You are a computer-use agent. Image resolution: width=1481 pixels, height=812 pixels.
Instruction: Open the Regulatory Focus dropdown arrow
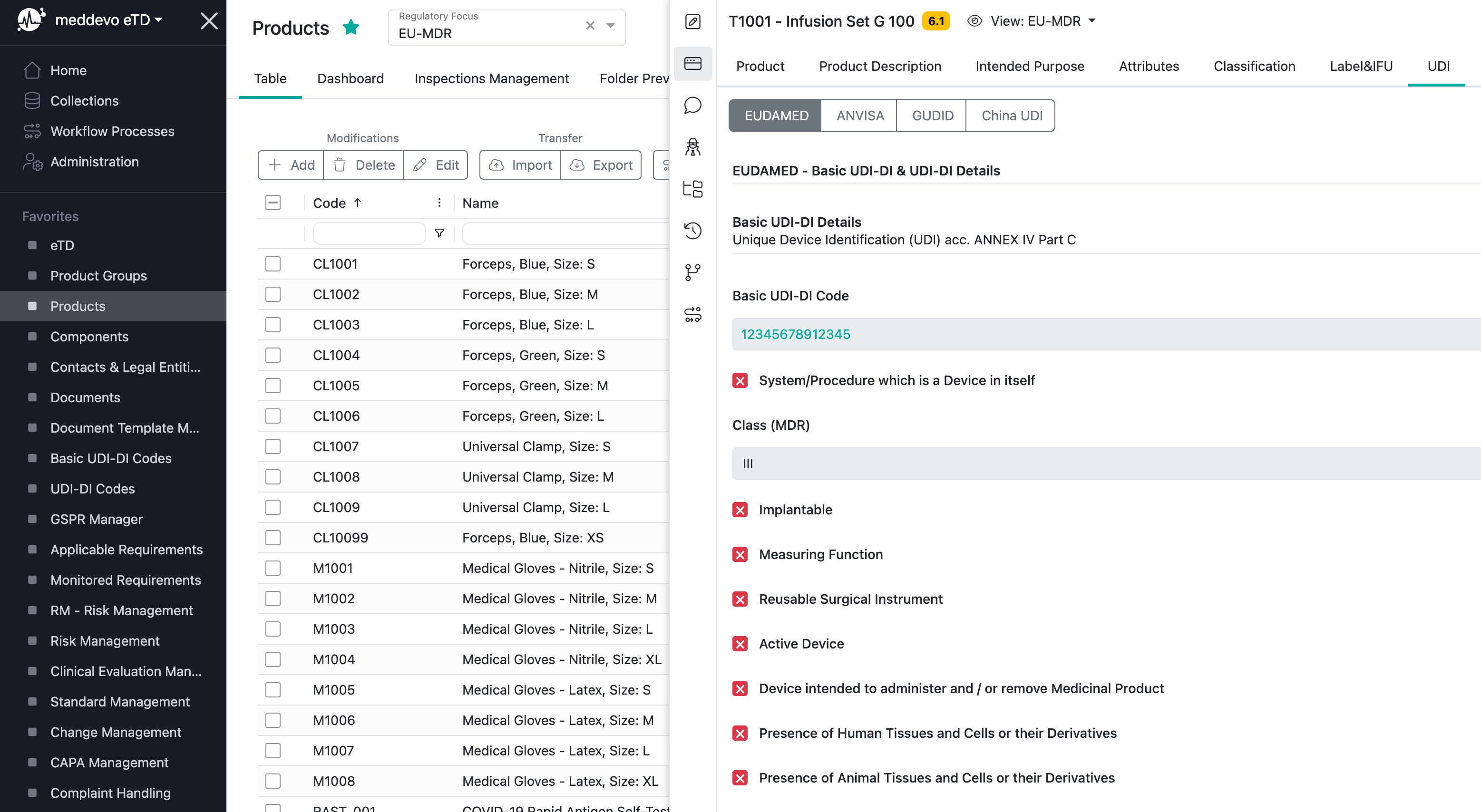point(611,25)
